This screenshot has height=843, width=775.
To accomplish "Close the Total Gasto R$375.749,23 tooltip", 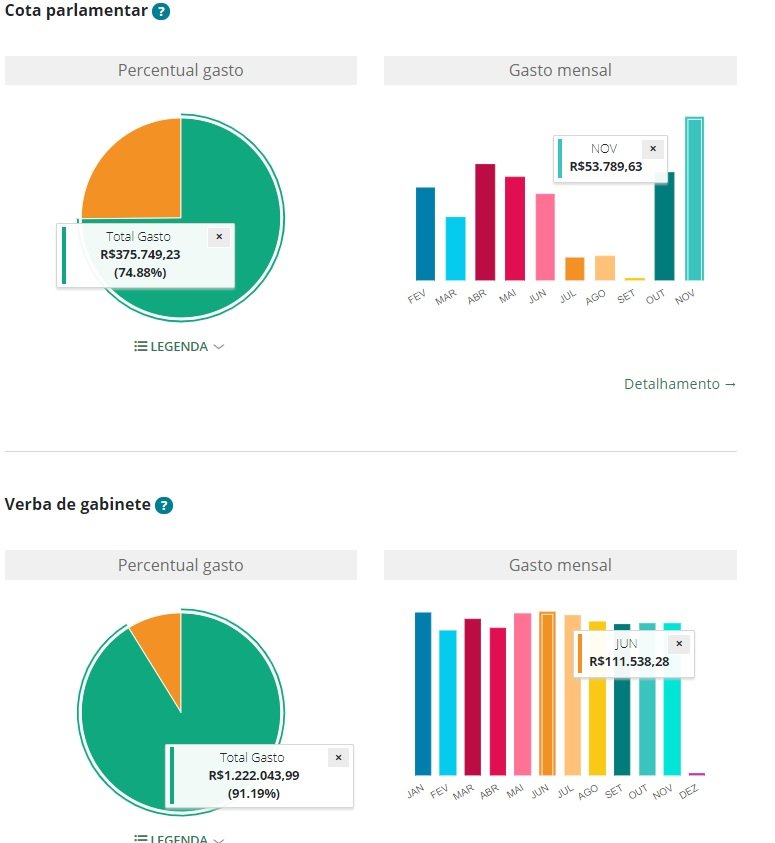I will [x=220, y=237].
